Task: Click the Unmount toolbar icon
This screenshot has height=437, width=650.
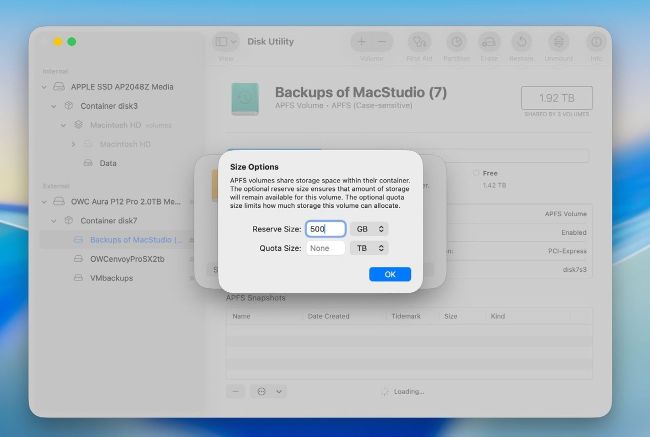Action: pos(559,43)
